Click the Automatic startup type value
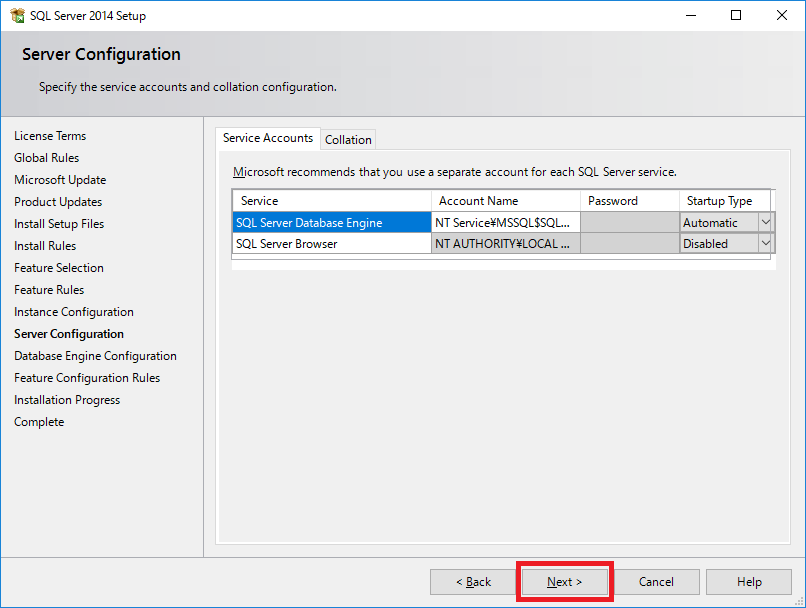 coord(710,223)
